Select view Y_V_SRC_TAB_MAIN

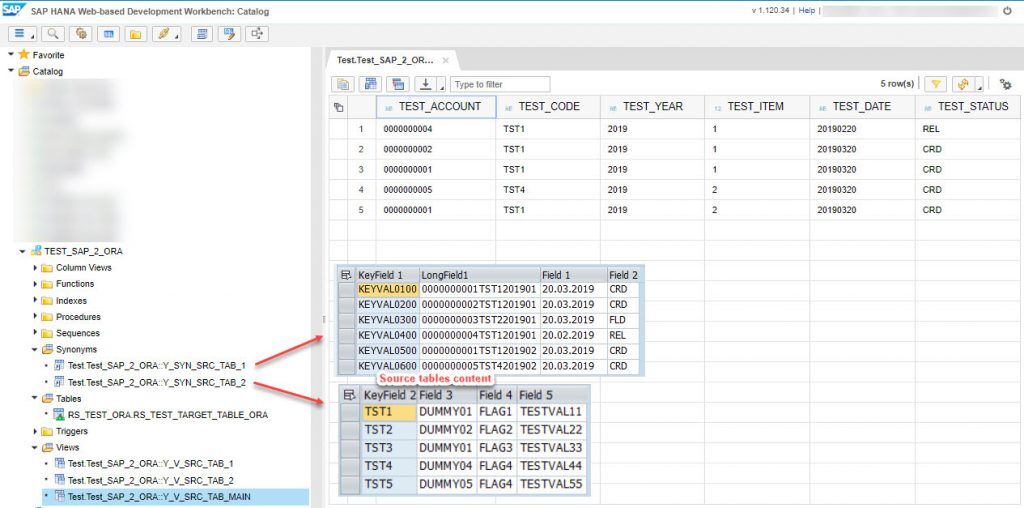pos(159,497)
